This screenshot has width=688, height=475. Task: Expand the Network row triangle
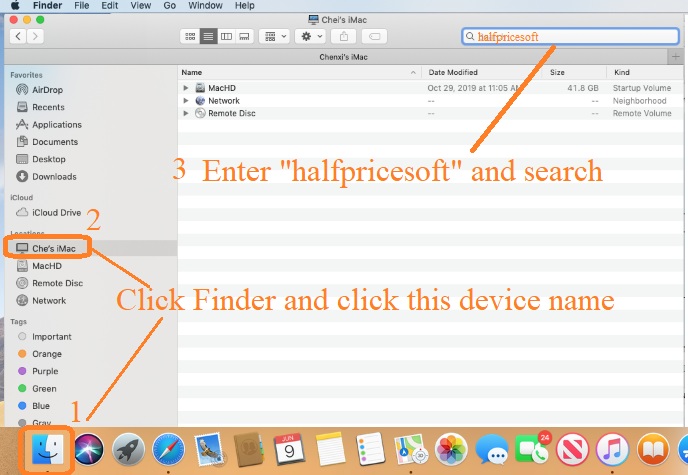click(x=186, y=101)
